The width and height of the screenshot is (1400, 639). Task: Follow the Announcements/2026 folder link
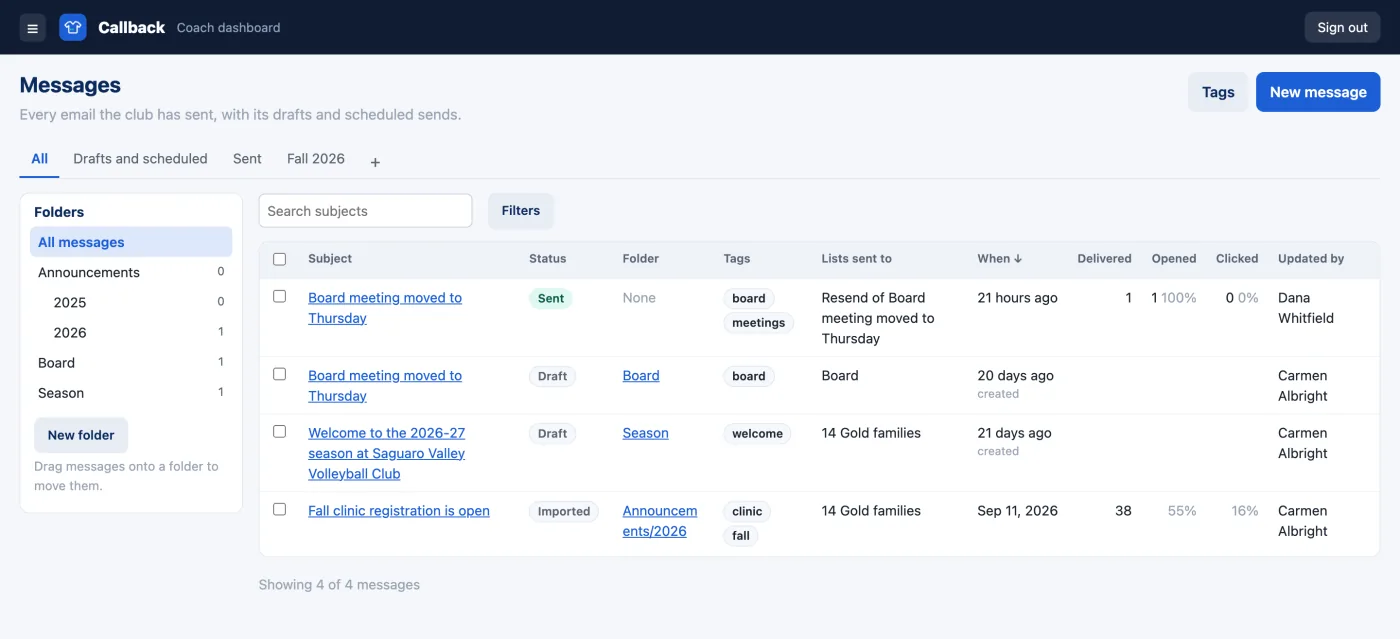click(660, 521)
